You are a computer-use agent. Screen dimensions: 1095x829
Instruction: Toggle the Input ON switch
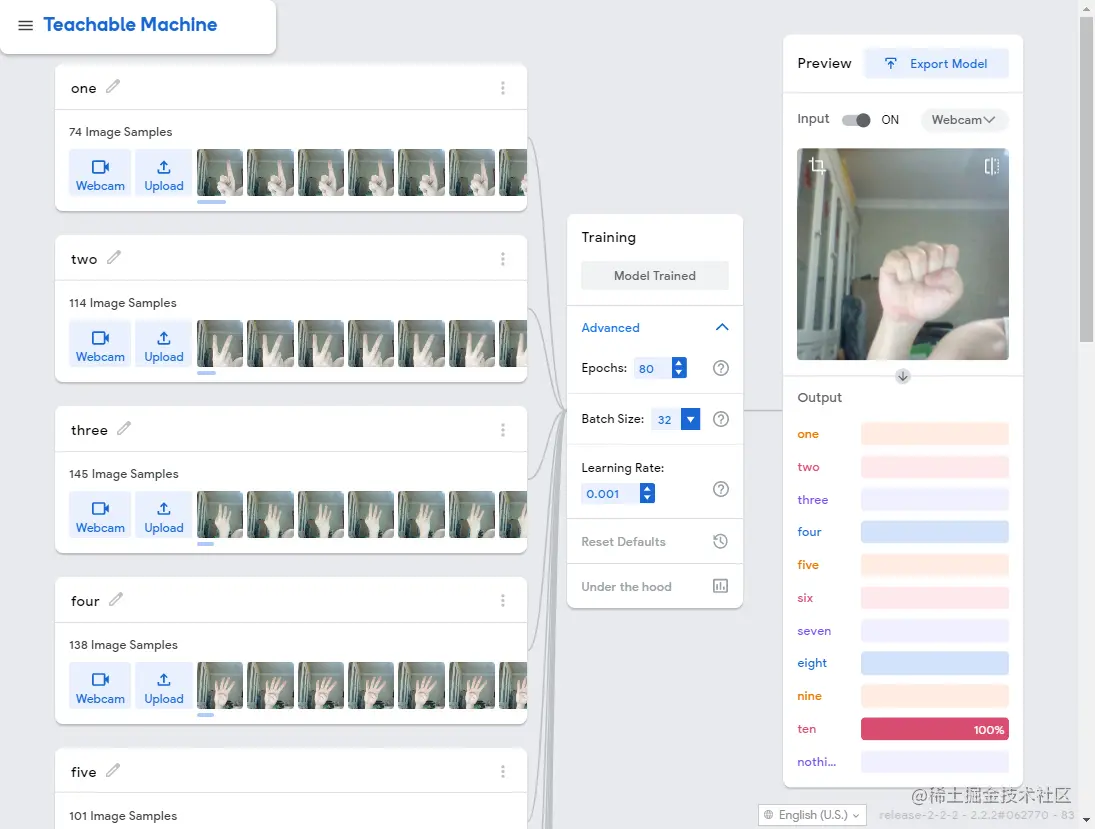(856, 120)
